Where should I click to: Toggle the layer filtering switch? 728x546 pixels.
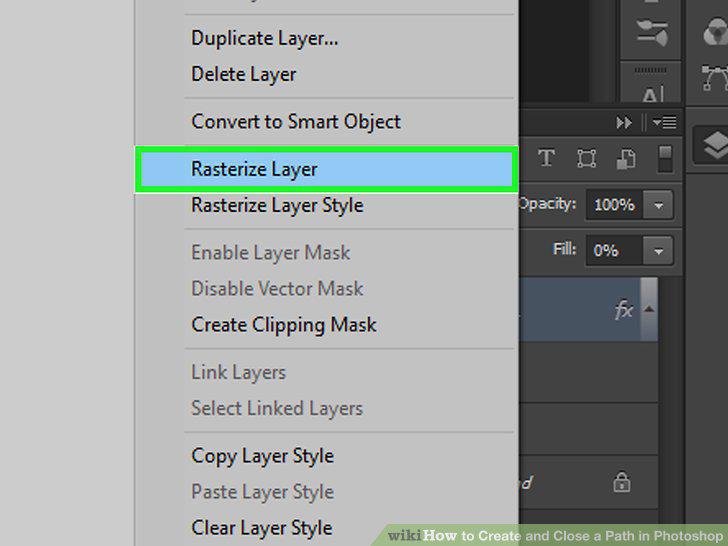[x=665, y=159]
